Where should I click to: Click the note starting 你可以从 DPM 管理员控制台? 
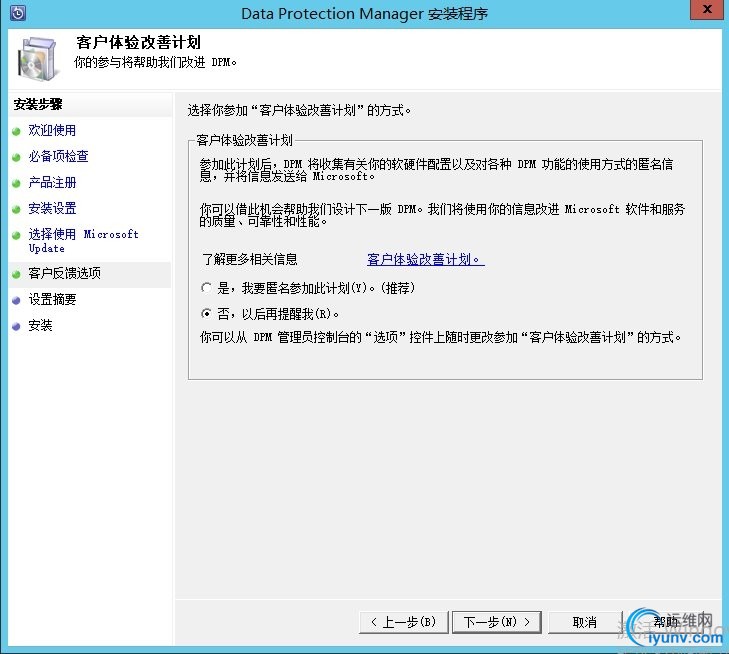441,337
